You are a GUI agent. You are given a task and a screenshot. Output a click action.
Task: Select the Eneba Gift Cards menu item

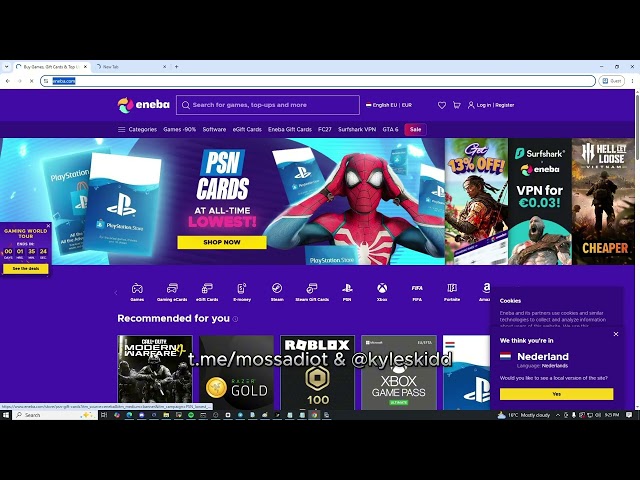click(290, 129)
